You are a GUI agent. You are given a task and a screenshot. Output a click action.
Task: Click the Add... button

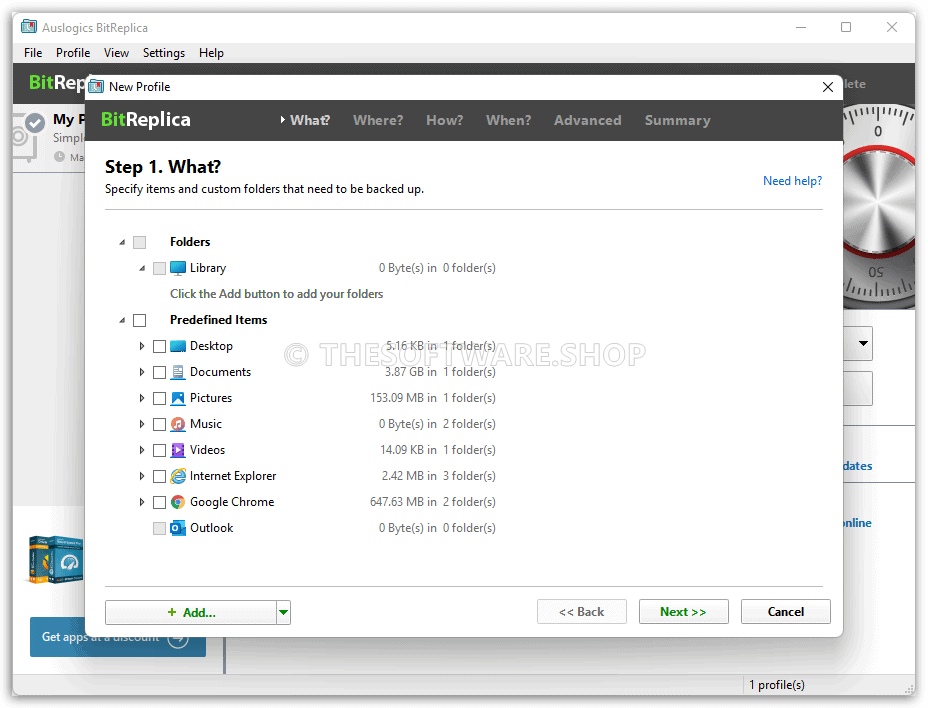tap(191, 613)
